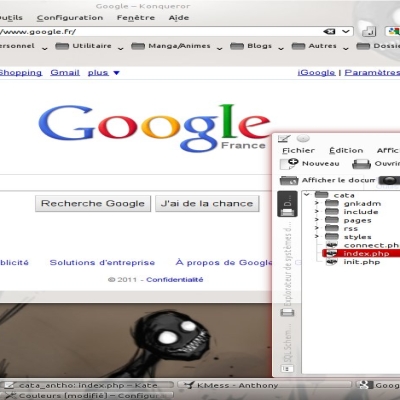
Task: Select the styles folder icon
Action: [x=332, y=236]
